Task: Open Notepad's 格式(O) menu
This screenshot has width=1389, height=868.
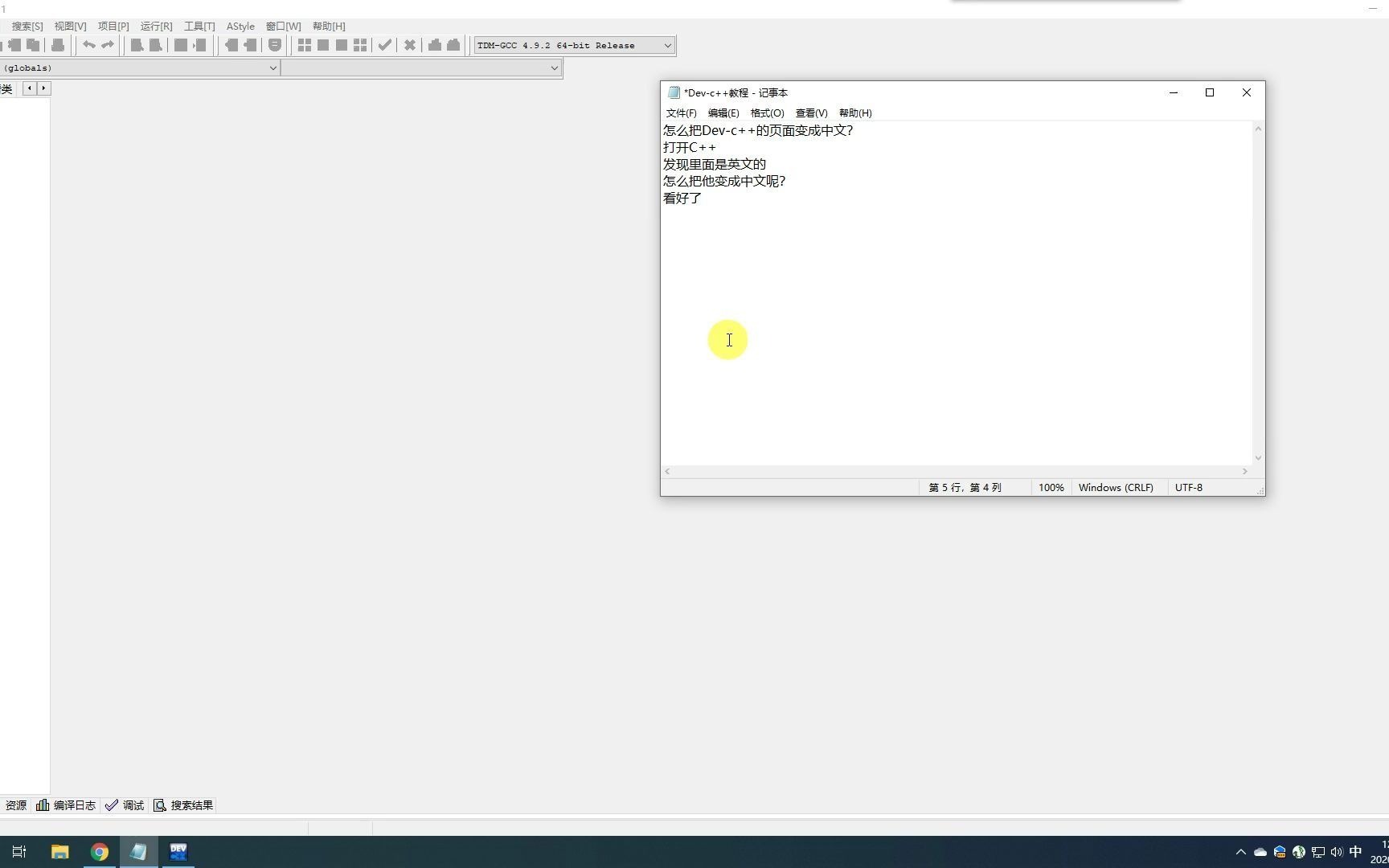Action: 767,113
